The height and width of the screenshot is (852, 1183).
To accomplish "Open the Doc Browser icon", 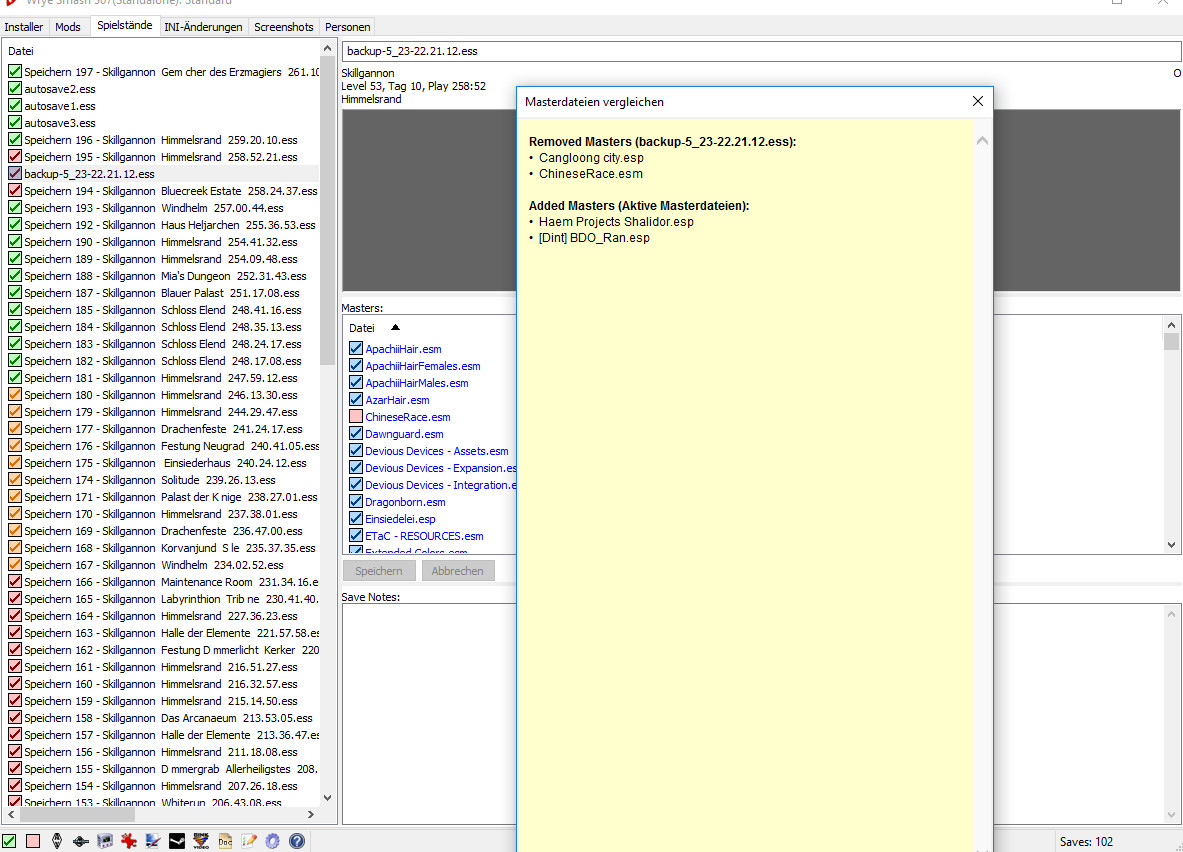I will coord(225,841).
